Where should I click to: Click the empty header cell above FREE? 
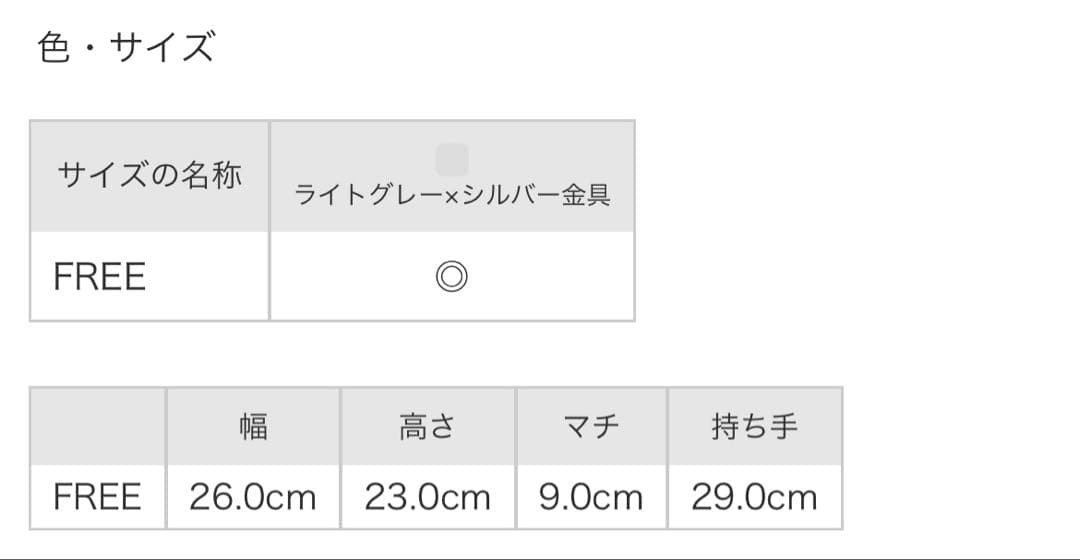pyautogui.click(x=98, y=427)
